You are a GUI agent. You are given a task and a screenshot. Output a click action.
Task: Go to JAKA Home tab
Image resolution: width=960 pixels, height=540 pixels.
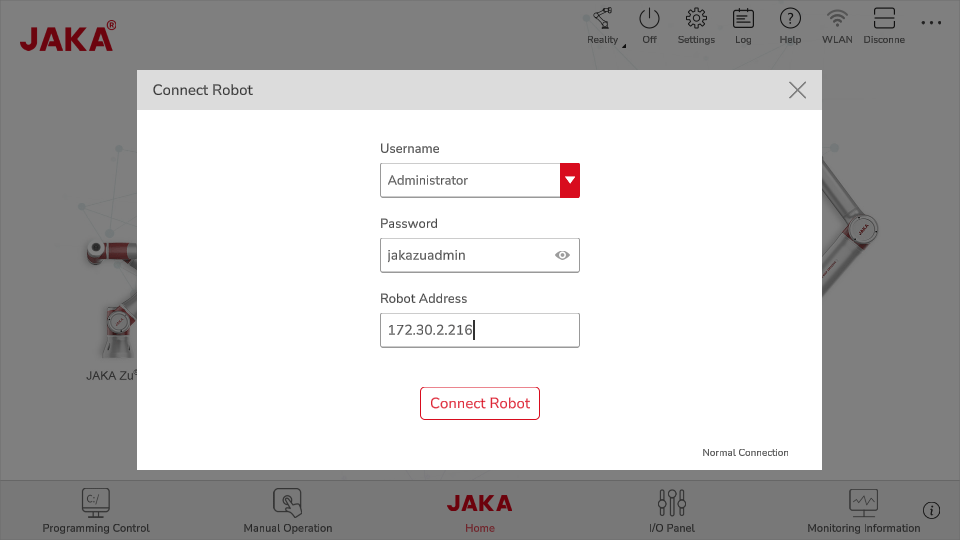pos(479,513)
